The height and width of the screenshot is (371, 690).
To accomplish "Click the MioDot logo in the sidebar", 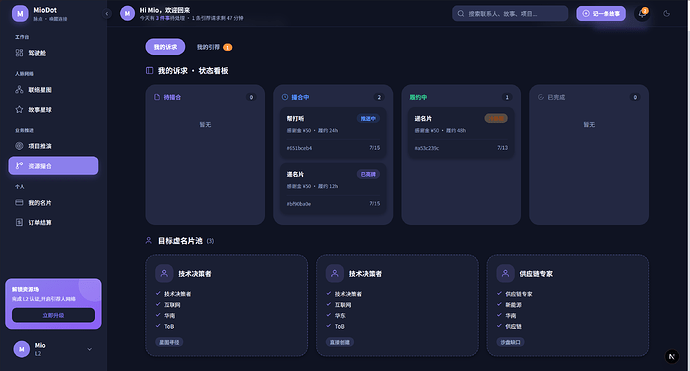I will pos(20,14).
